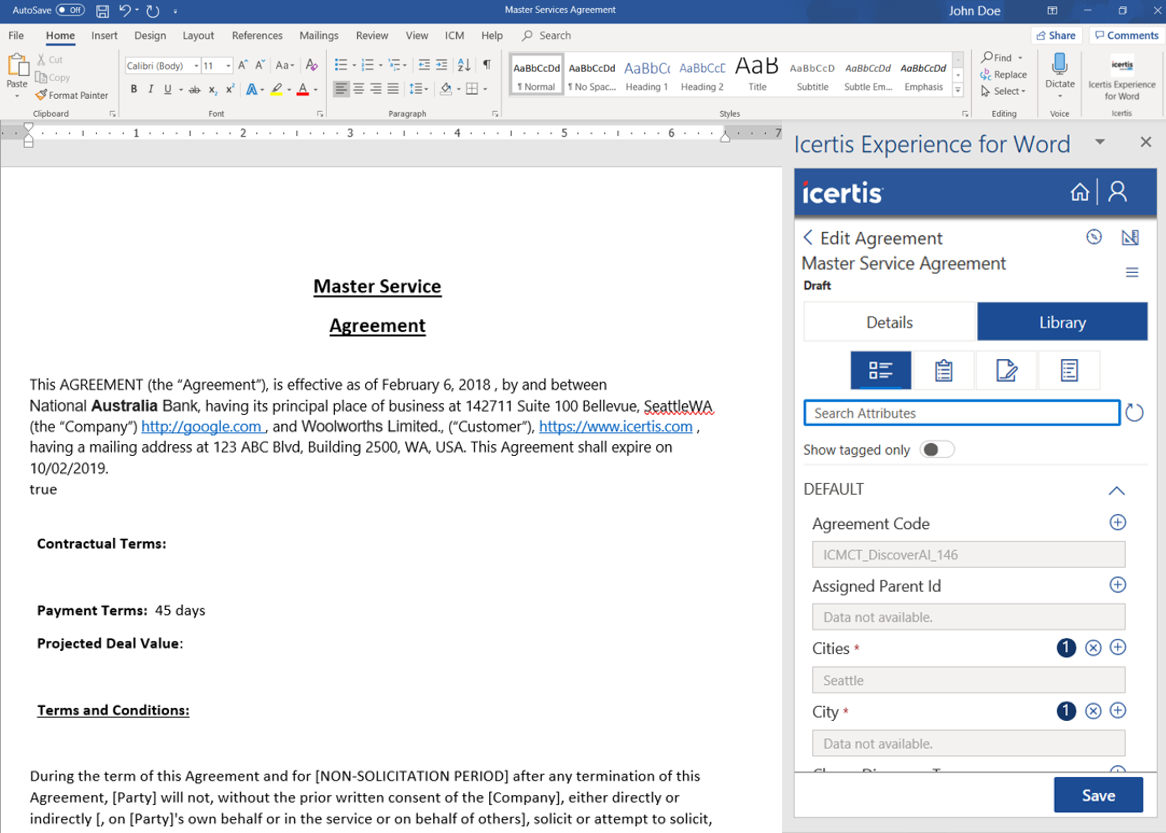Click the Search Attributes field
Screen dimensions: 1166x833
[962, 413]
